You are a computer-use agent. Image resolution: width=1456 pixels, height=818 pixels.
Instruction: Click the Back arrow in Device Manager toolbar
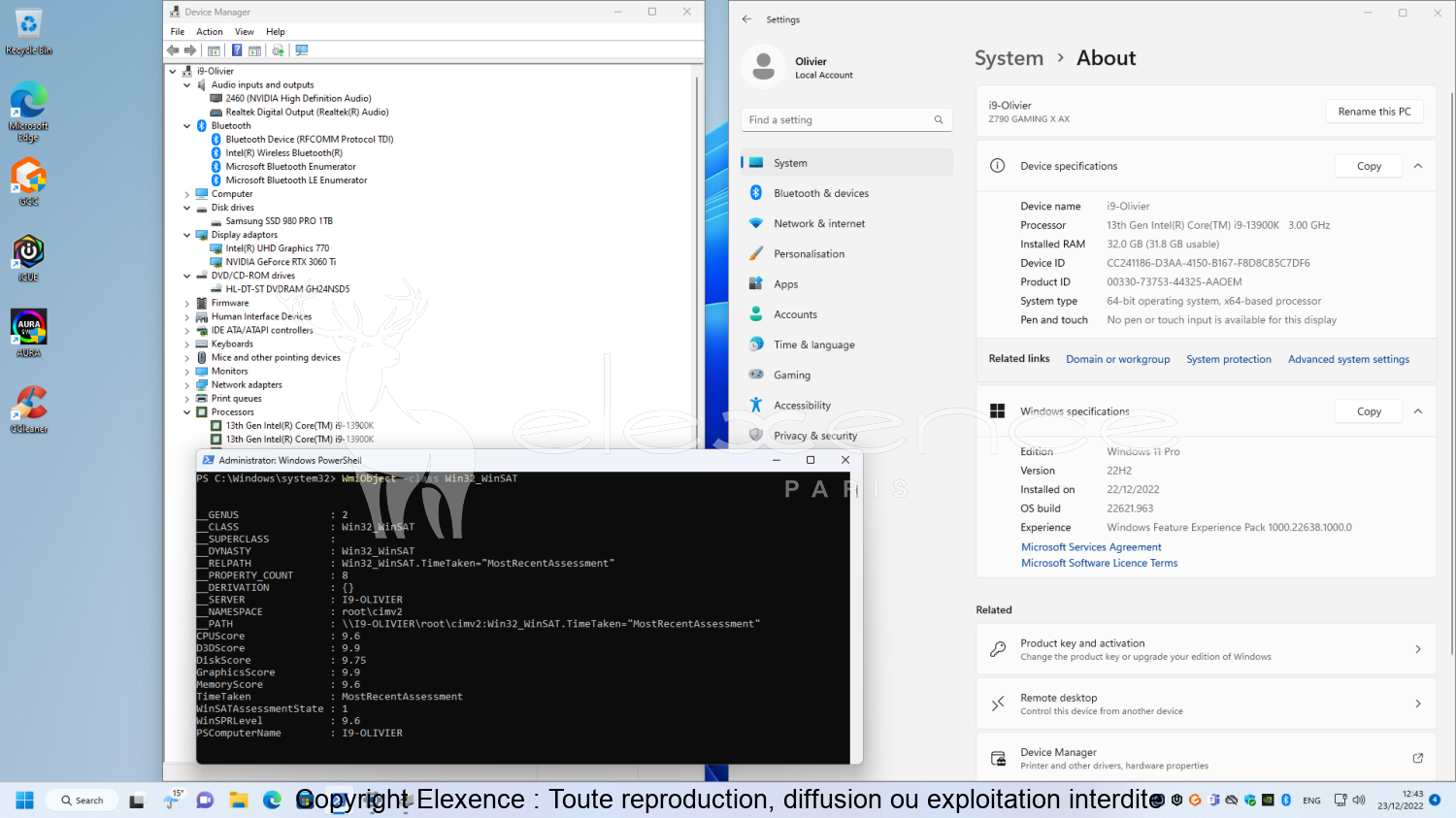coord(173,50)
